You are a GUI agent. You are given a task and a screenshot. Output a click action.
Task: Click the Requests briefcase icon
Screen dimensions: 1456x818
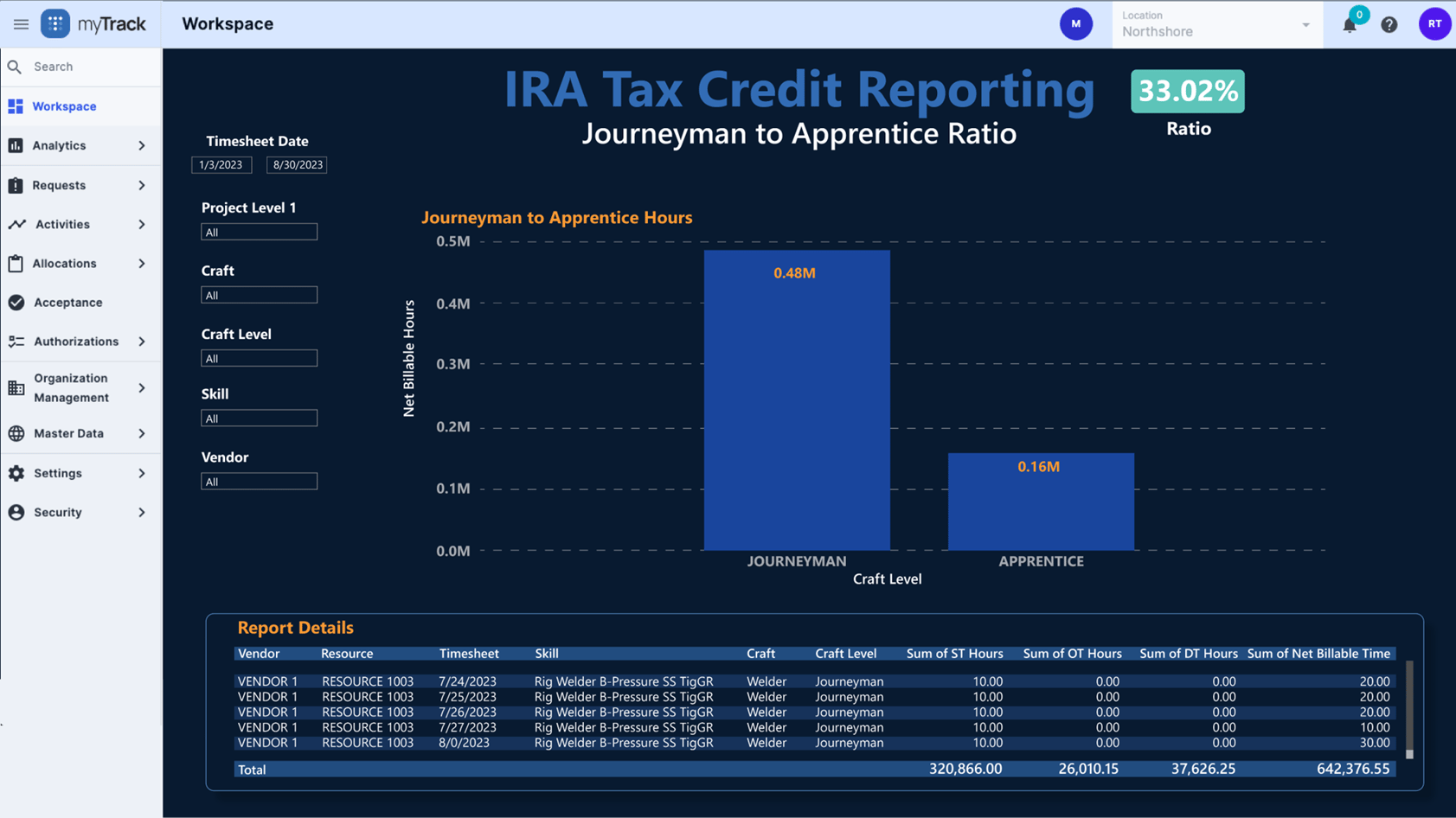[x=17, y=184]
